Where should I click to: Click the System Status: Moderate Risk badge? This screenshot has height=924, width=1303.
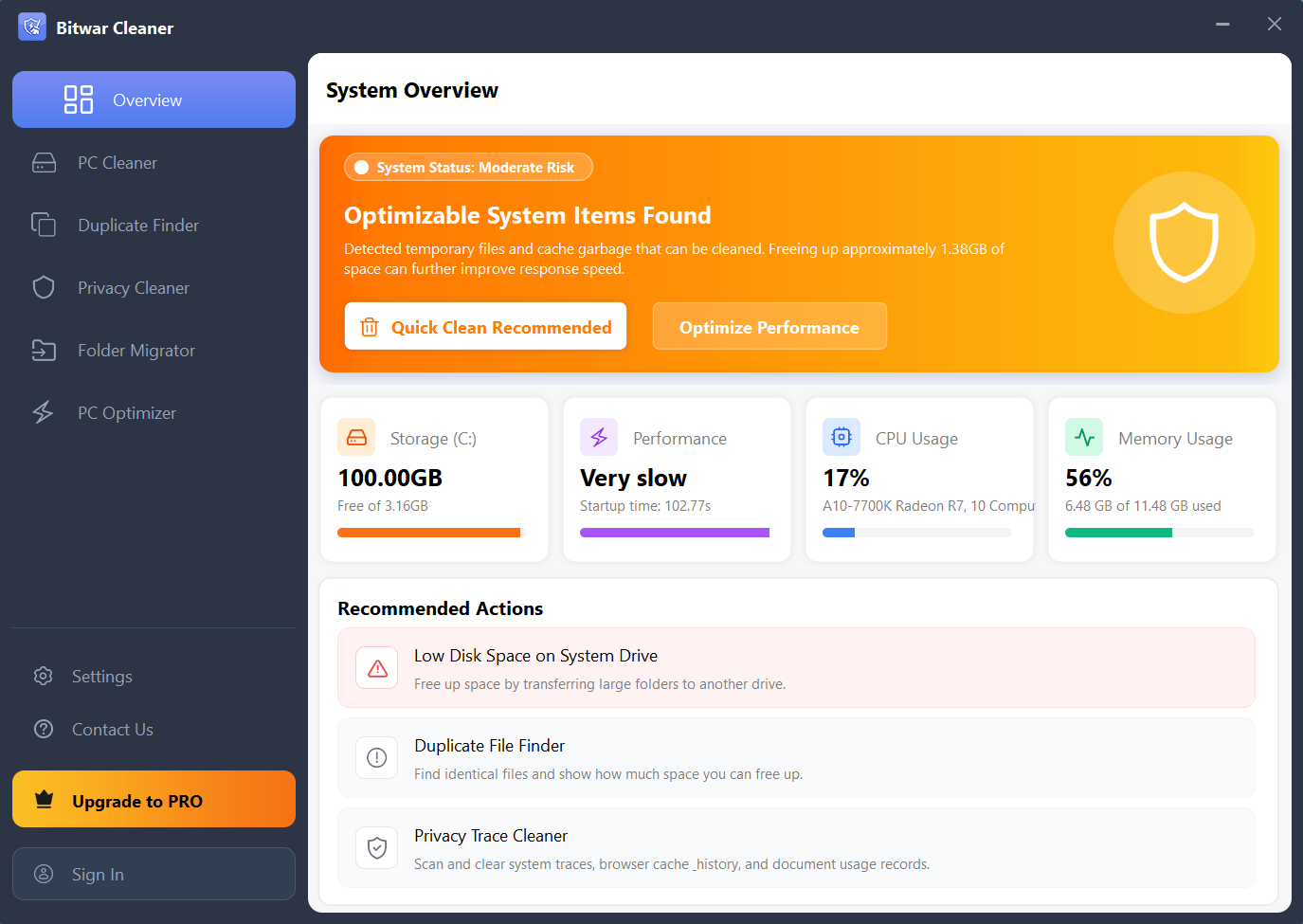[468, 167]
